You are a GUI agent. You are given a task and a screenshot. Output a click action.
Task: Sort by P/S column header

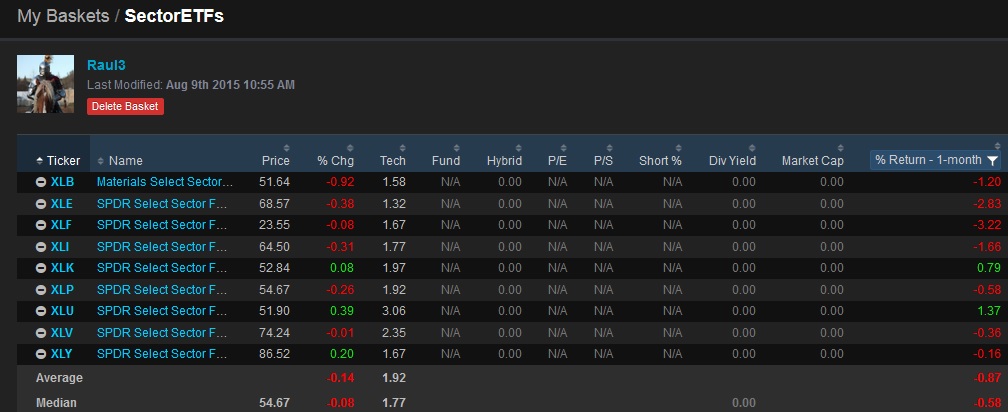point(603,161)
